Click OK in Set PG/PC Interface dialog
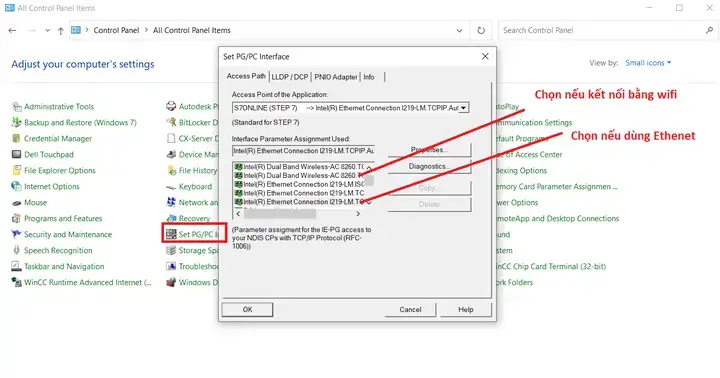The image size is (720, 378). coord(248,310)
